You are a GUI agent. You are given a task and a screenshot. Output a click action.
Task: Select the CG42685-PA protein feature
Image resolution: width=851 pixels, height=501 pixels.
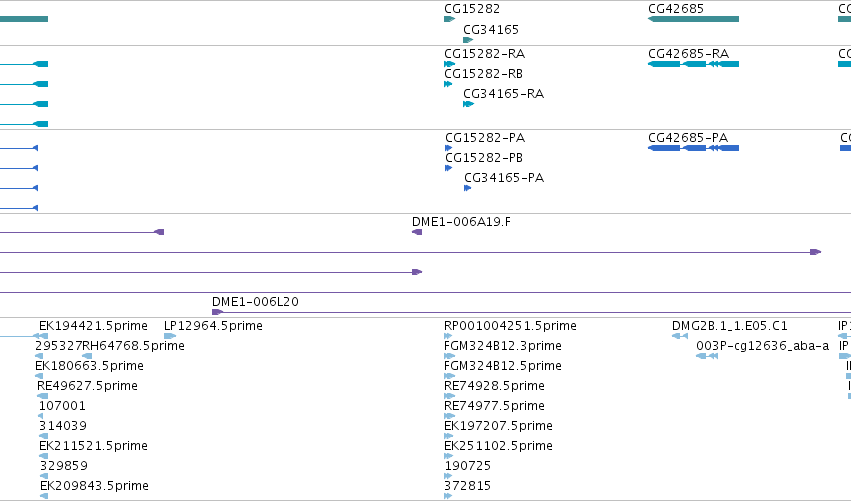[693, 148]
